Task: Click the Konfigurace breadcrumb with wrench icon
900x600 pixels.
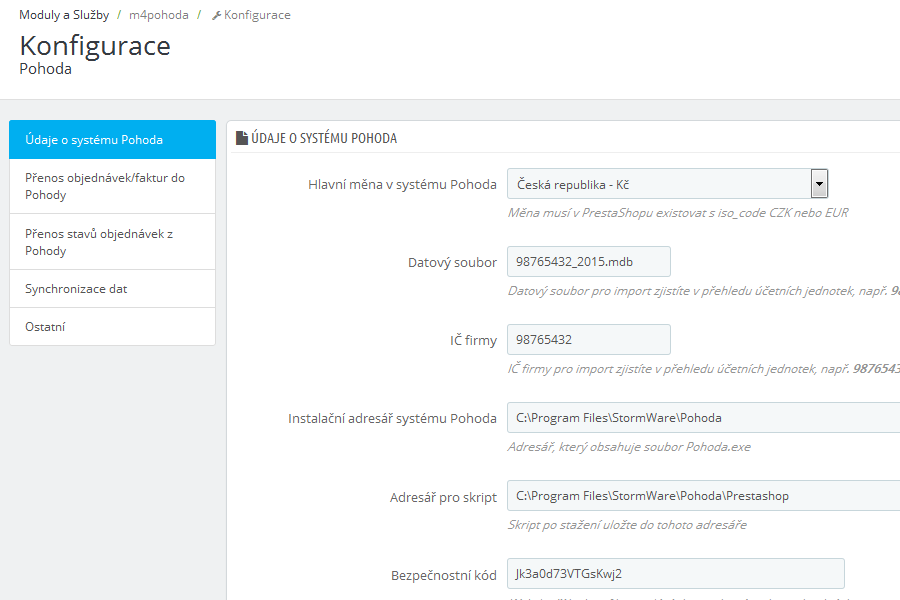Action: pos(251,15)
